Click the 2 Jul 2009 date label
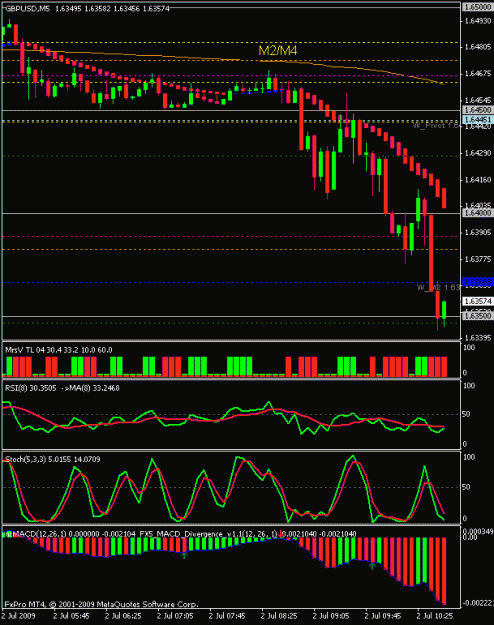Screen dimensions: 494x625 tap(19, 616)
